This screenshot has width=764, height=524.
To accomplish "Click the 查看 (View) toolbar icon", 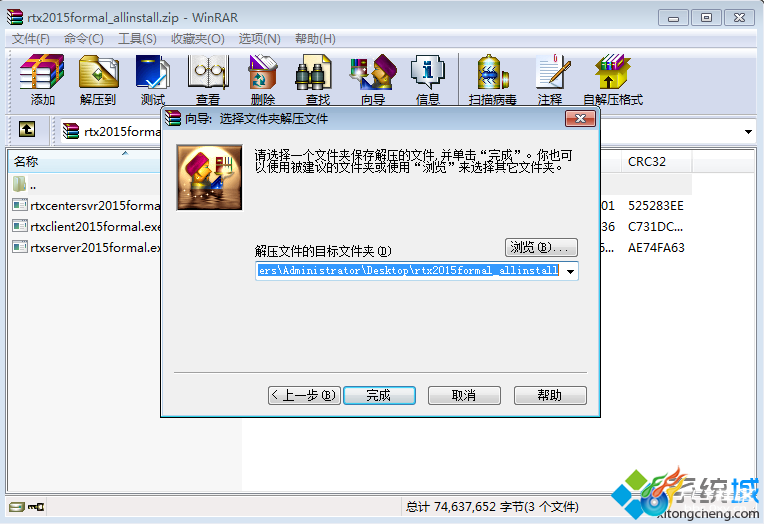I will (x=208, y=72).
